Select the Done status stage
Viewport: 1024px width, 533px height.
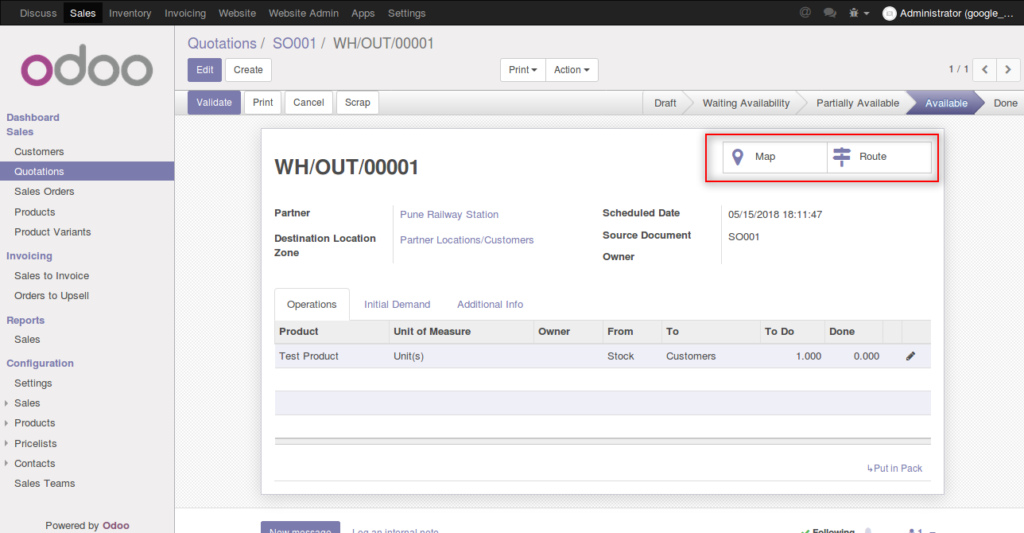pos(1005,103)
